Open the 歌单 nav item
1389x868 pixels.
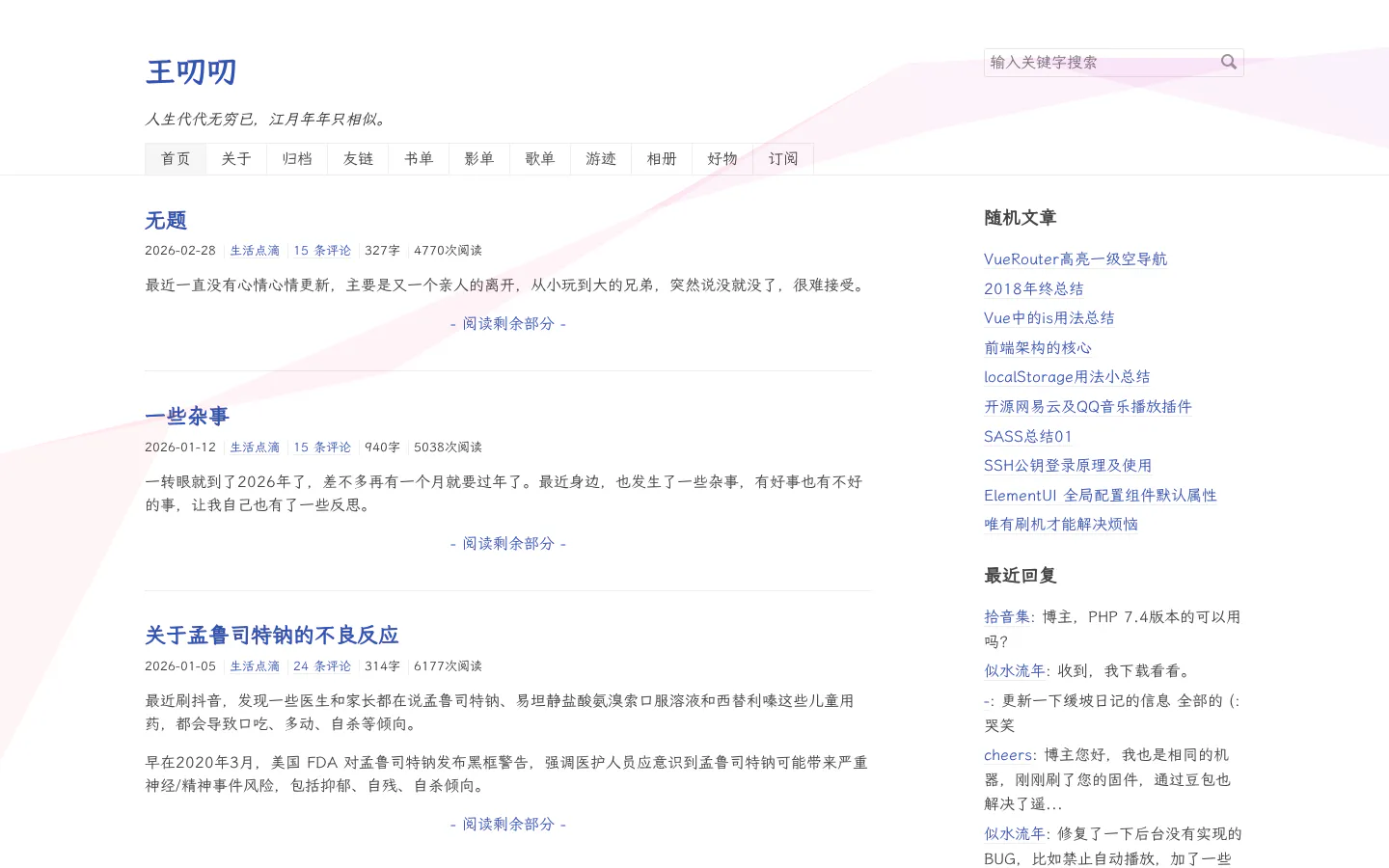540,159
